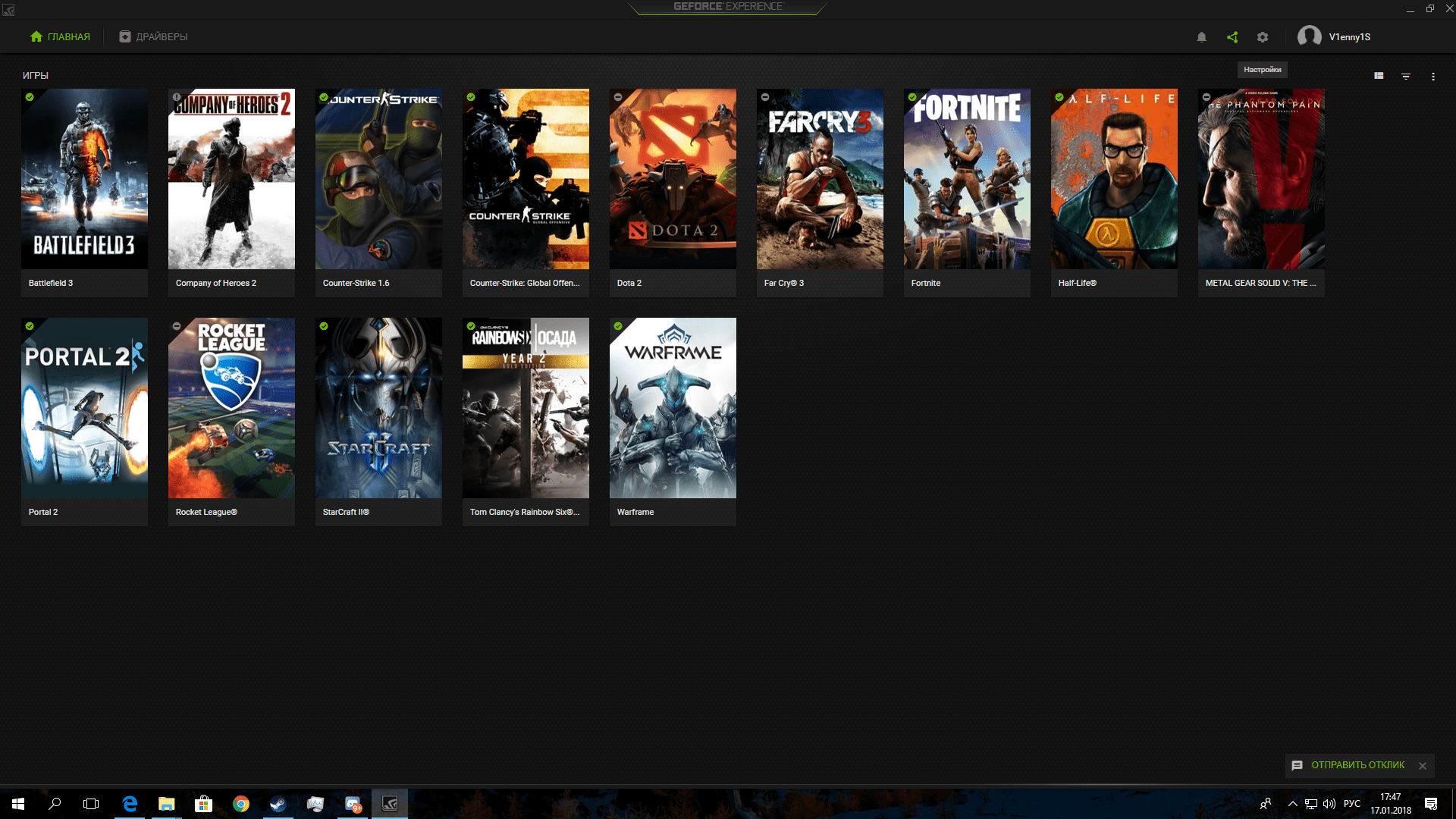Open the notifications bell

pos(1201,37)
